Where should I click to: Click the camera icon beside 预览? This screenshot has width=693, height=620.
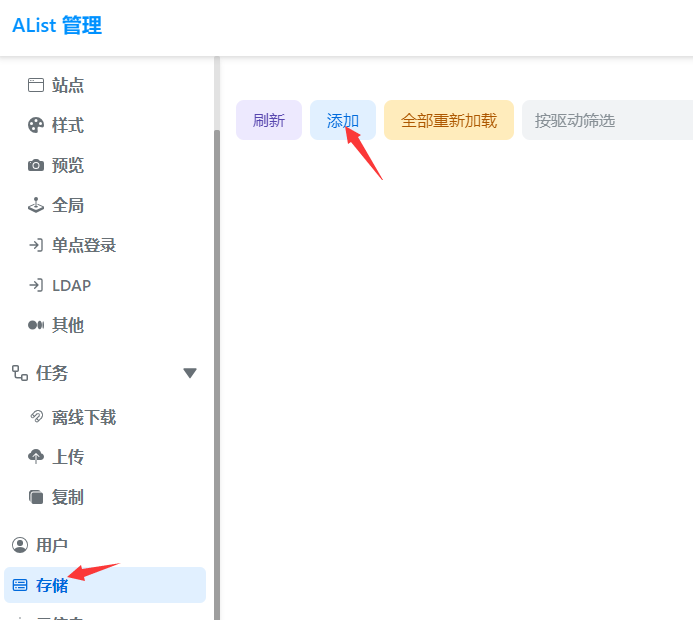tap(36, 165)
